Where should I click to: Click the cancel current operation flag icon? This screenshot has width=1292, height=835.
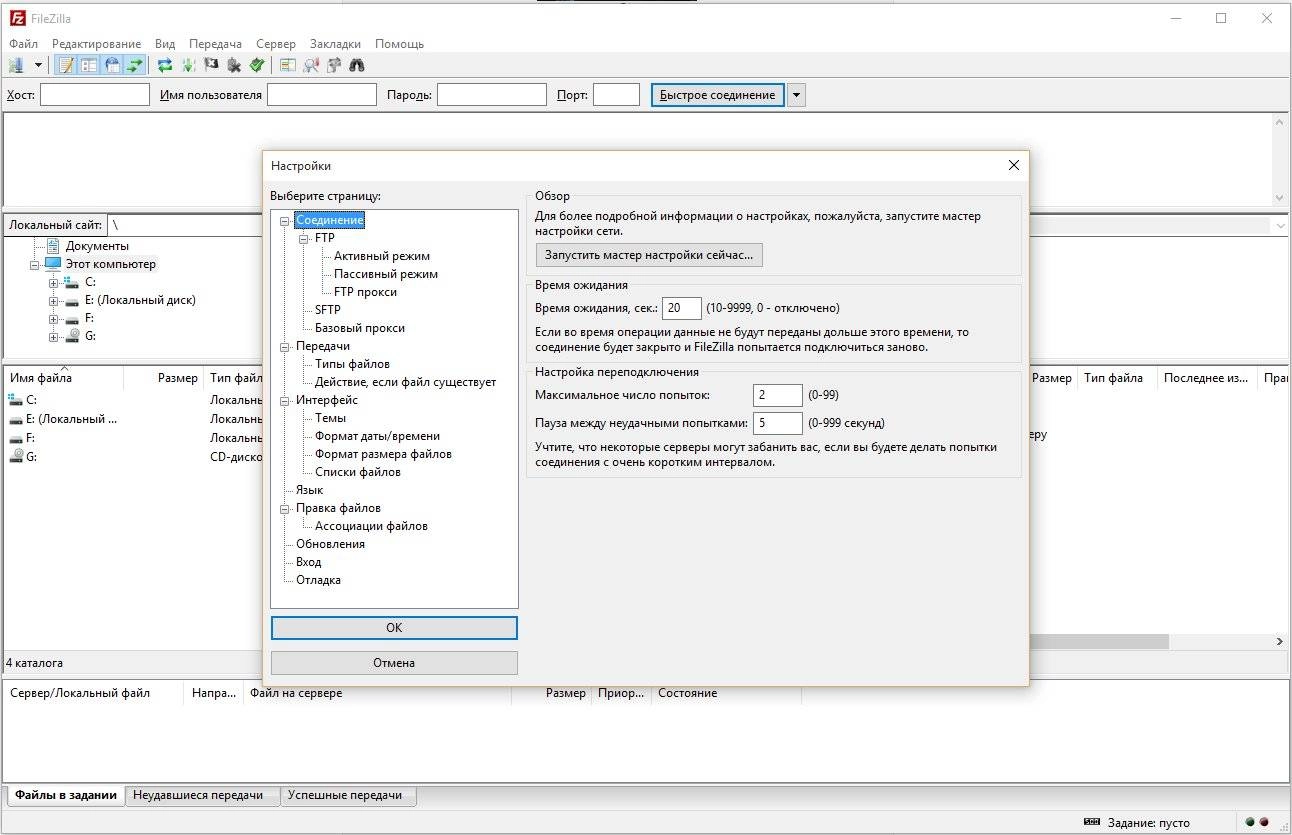(x=211, y=65)
